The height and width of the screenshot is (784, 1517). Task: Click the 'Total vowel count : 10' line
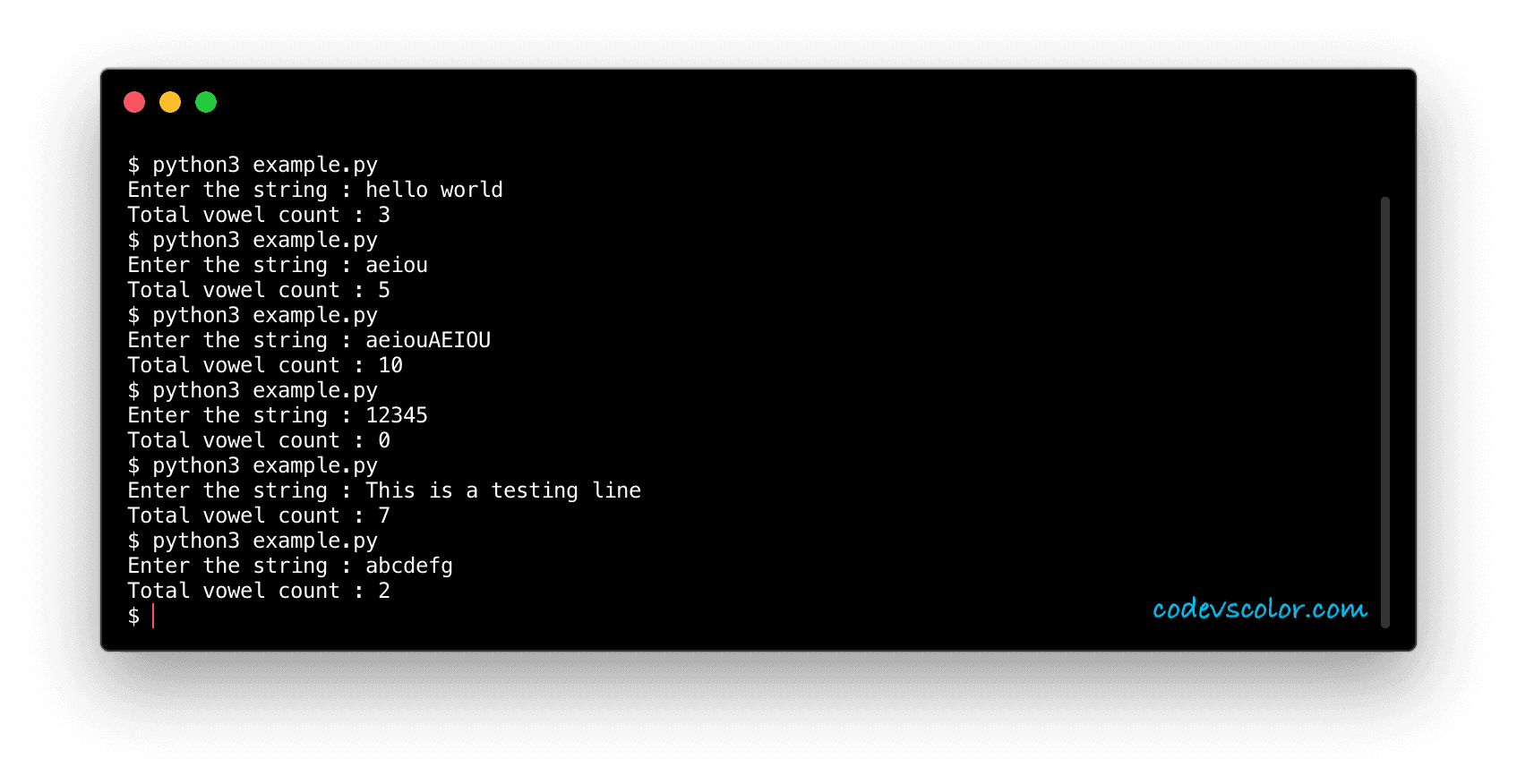pos(265,365)
